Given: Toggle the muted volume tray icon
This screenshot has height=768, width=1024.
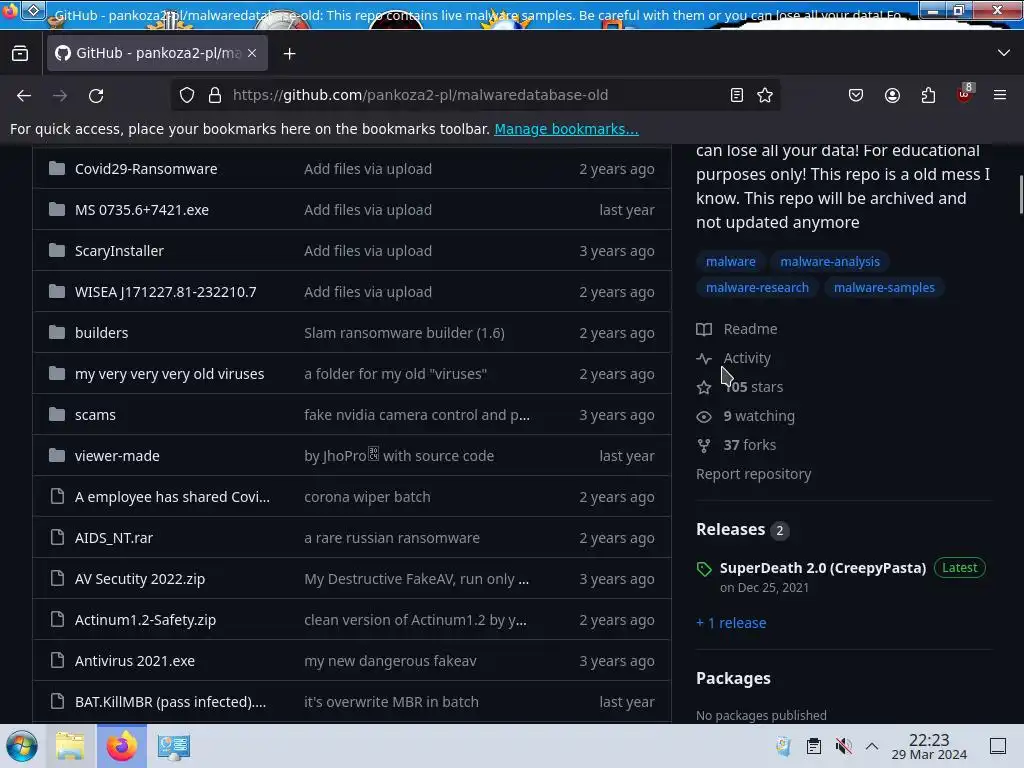Looking at the screenshot, I should coord(843,746).
